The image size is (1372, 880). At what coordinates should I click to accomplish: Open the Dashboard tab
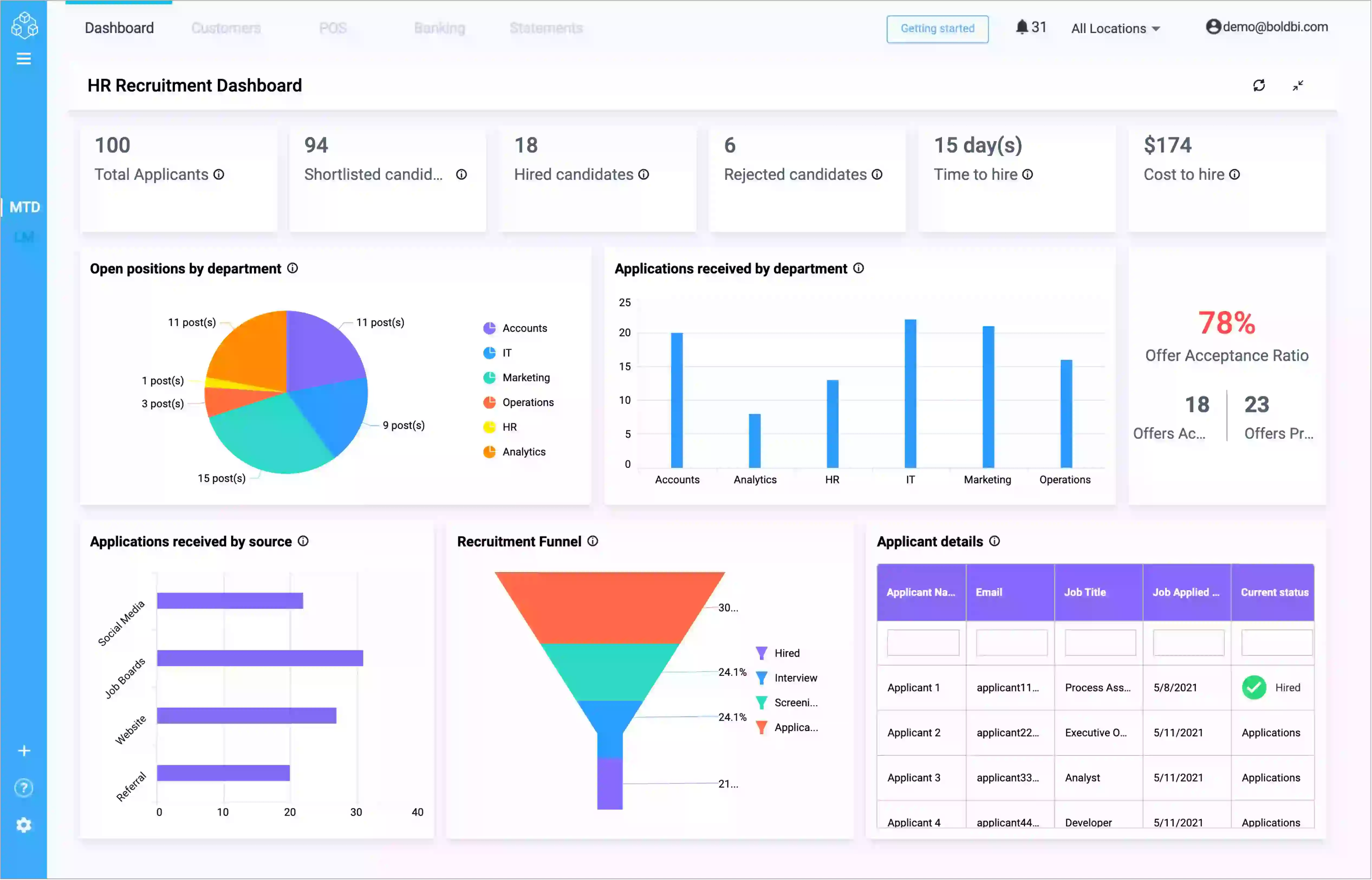[x=119, y=28]
